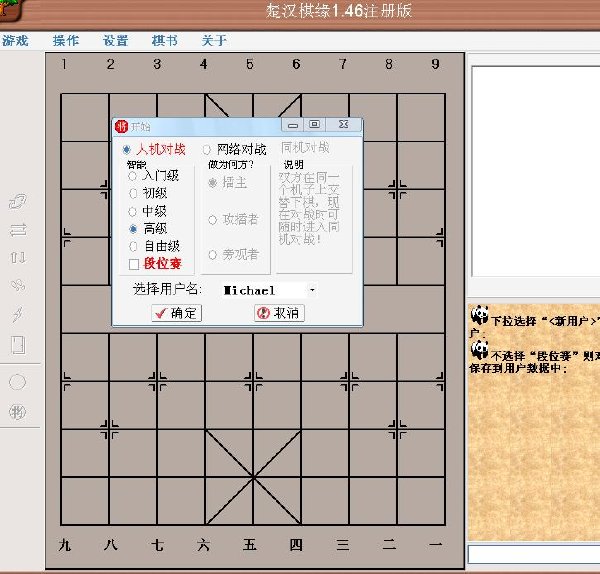Click the lightning bolt sidebar icon
This screenshot has height=574, width=600.
[x=18, y=314]
